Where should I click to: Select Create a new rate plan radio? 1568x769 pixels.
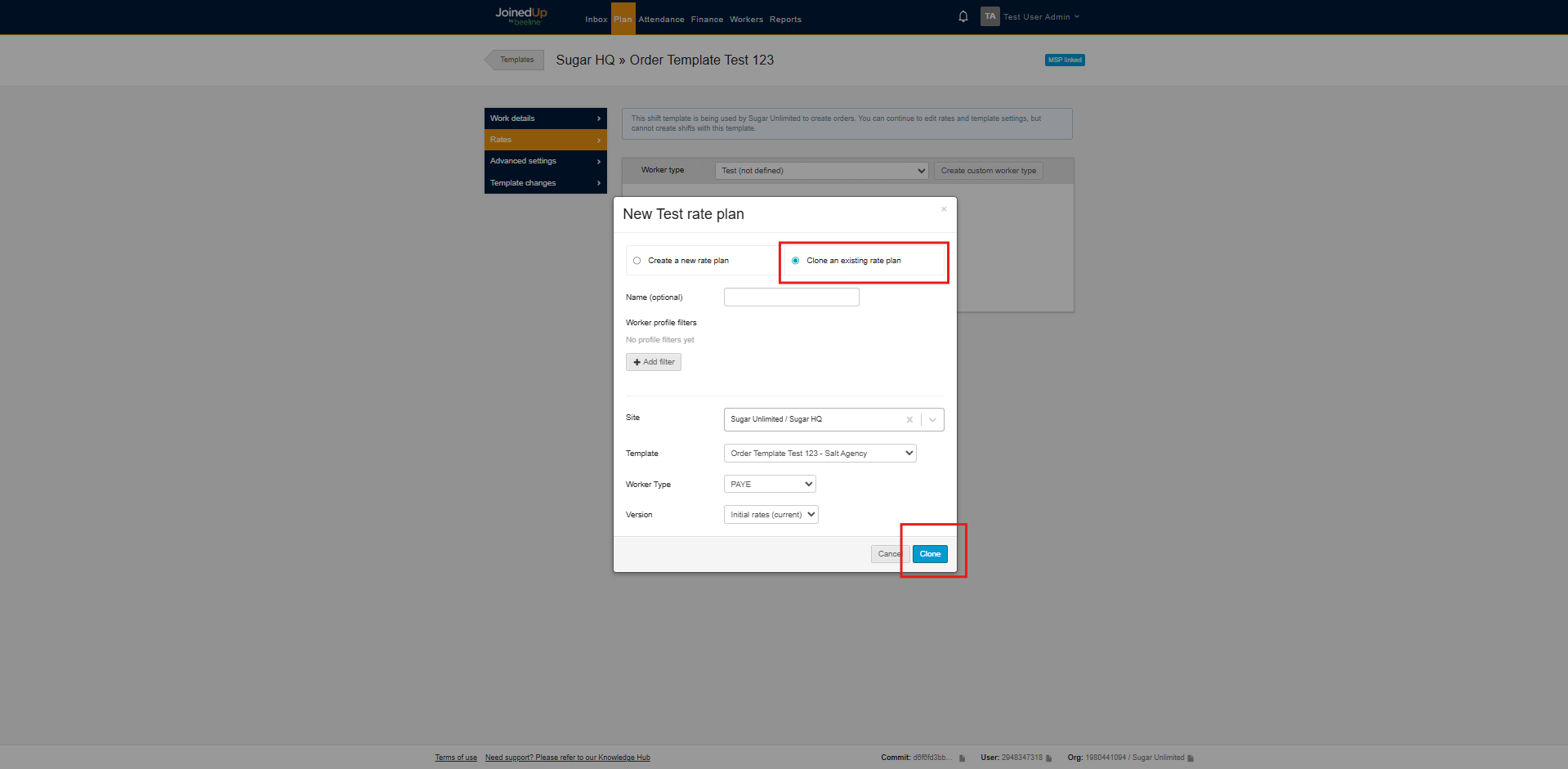tap(637, 261)
